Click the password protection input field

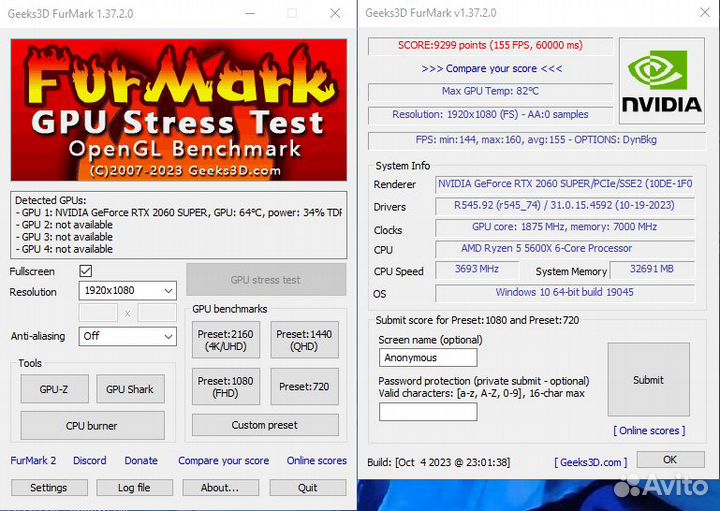[428, 411]
